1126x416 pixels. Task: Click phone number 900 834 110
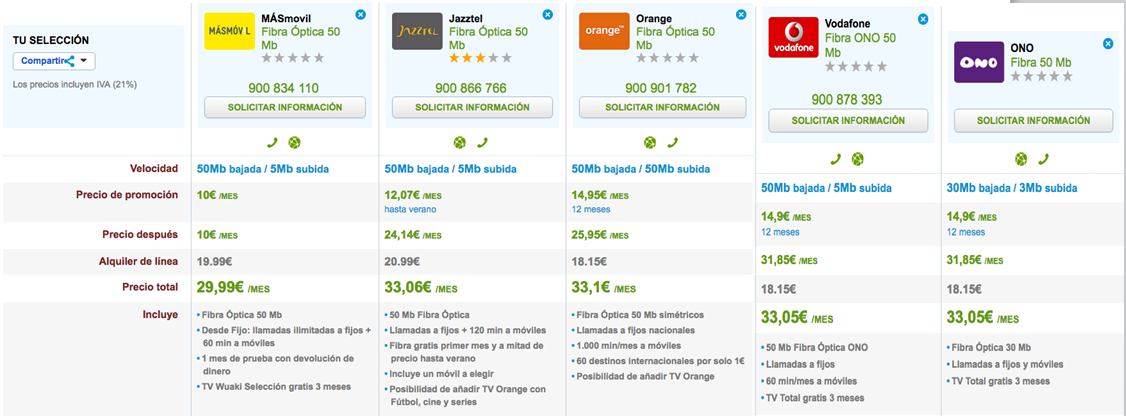283,88
